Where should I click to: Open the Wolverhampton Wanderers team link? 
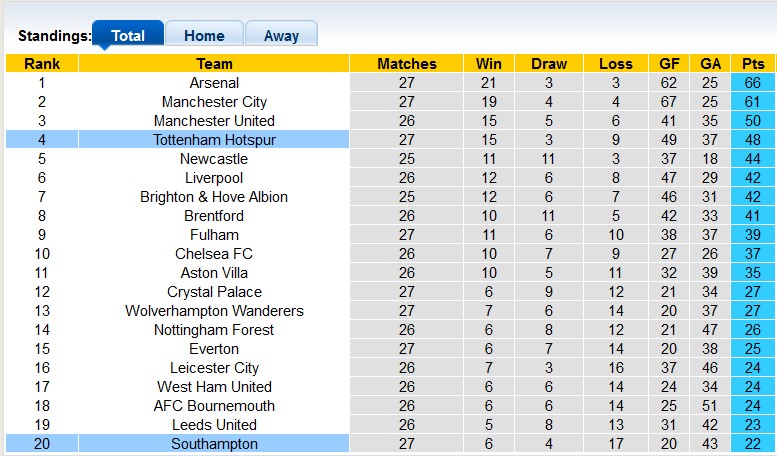coord(214,311)
